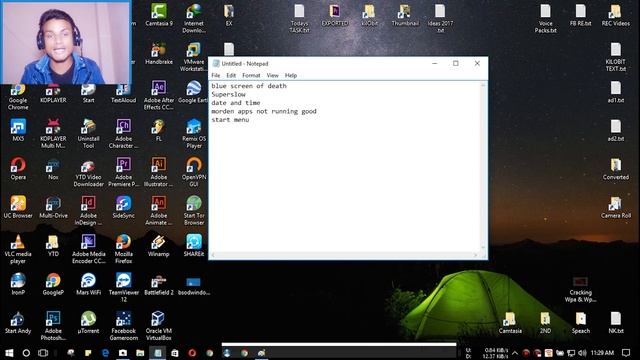Screen dimensions: 640x360
Task: Select the MX5 desktop icon
Action: tap(18, 130)
